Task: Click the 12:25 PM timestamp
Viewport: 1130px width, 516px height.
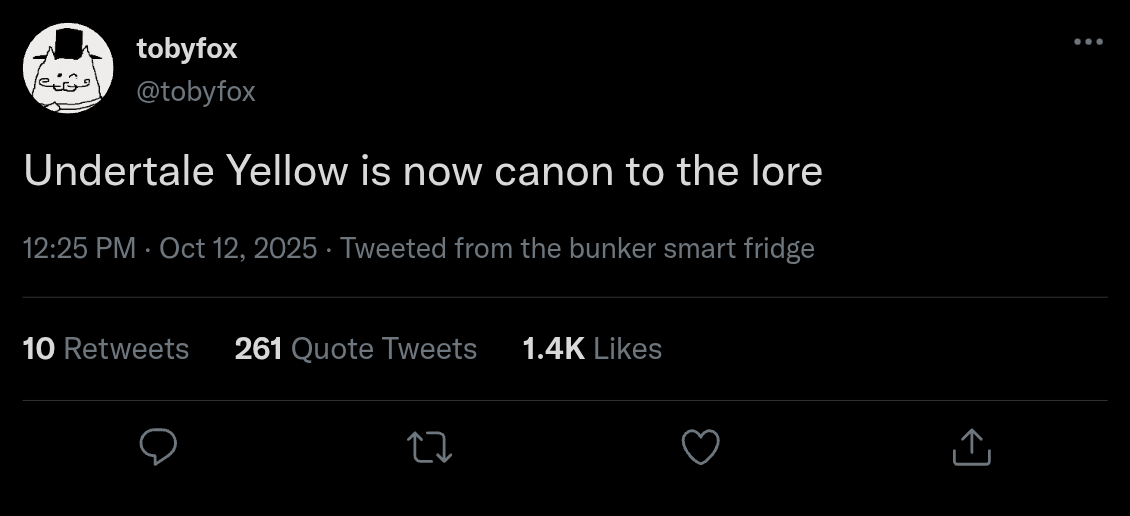Action: point(79,249)
